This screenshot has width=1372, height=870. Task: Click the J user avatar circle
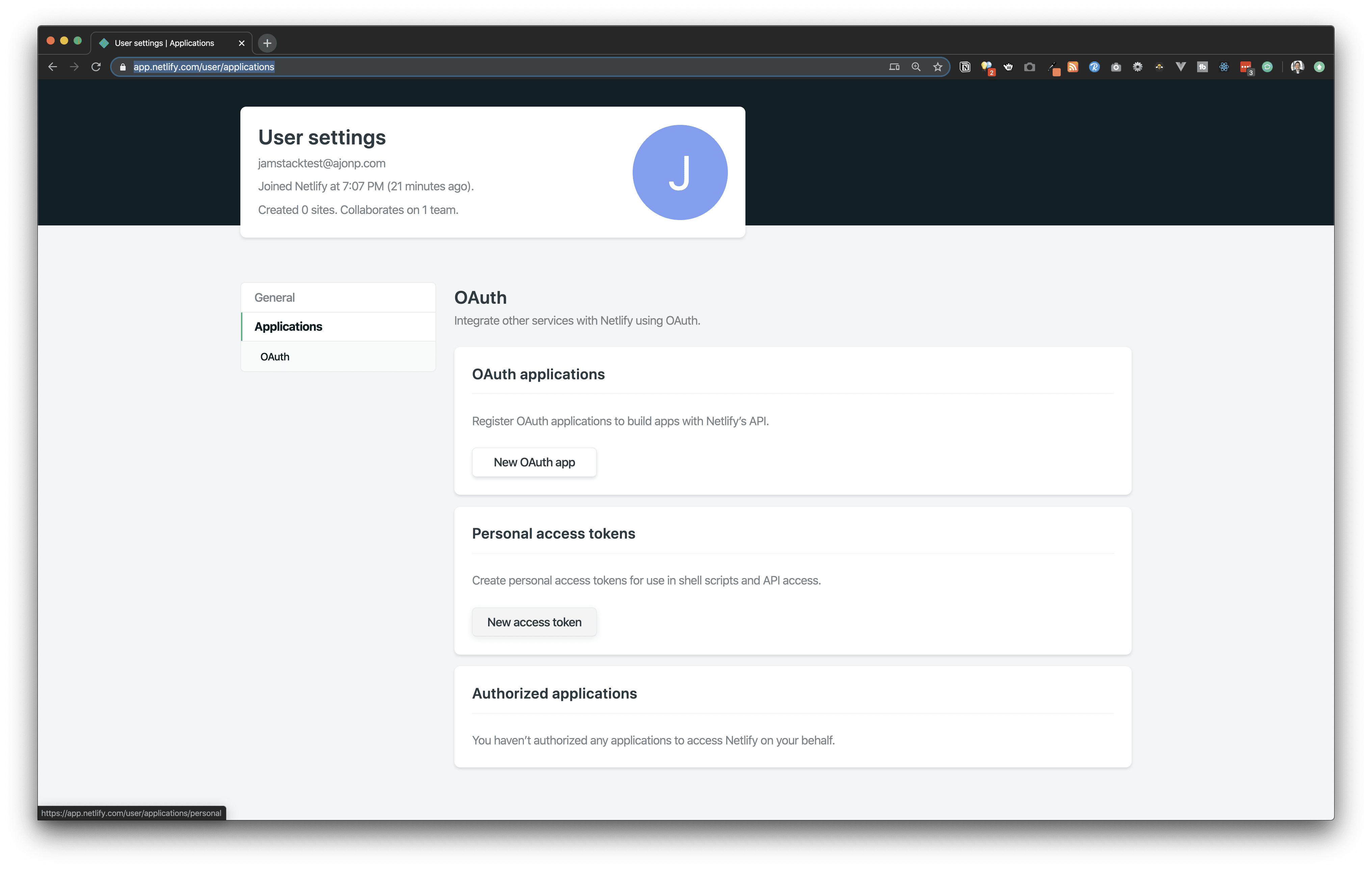click(680, 172)
